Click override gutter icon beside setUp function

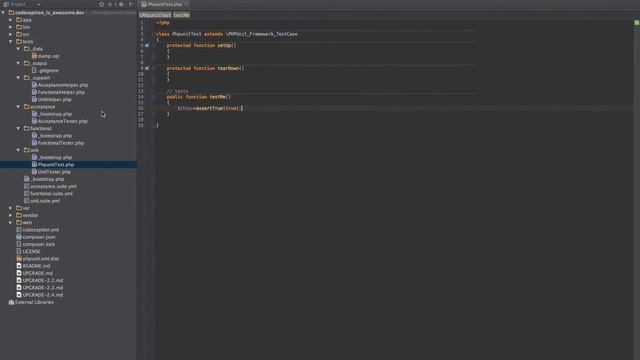click(147, 45)
